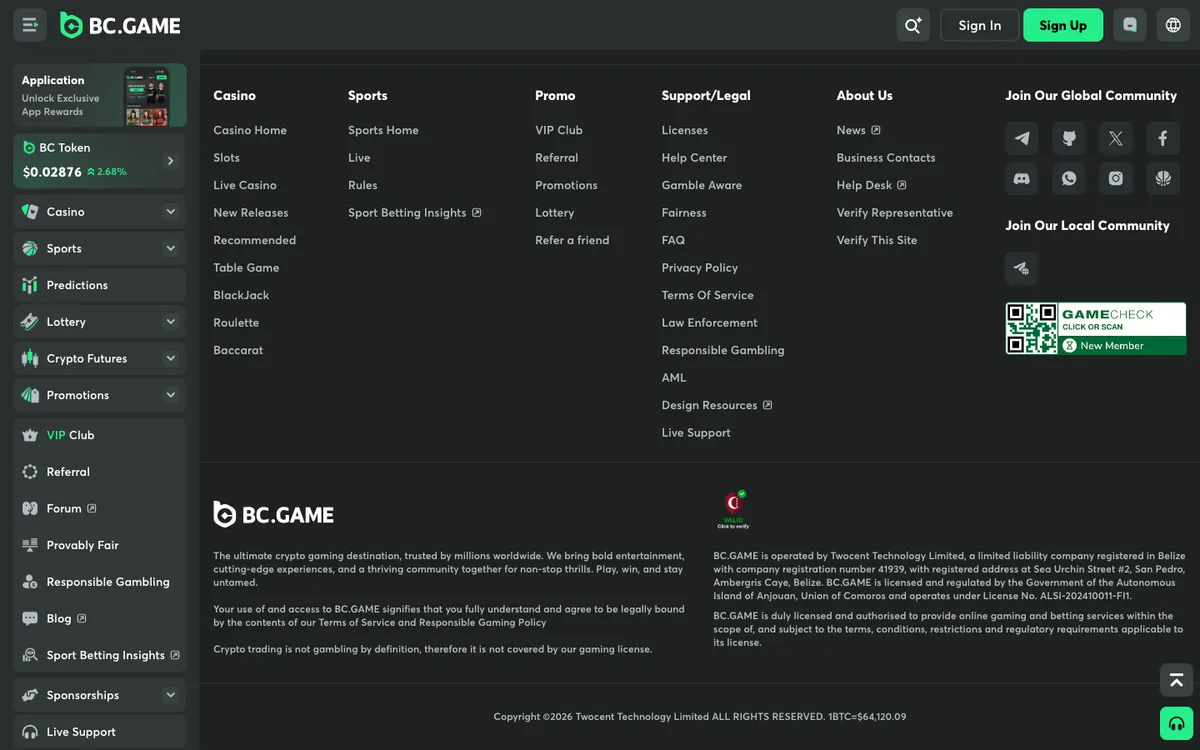The width and height of the screenshot is (1200, 750).
Task: Open the Facebook community icon
Action: point(1162,138)
